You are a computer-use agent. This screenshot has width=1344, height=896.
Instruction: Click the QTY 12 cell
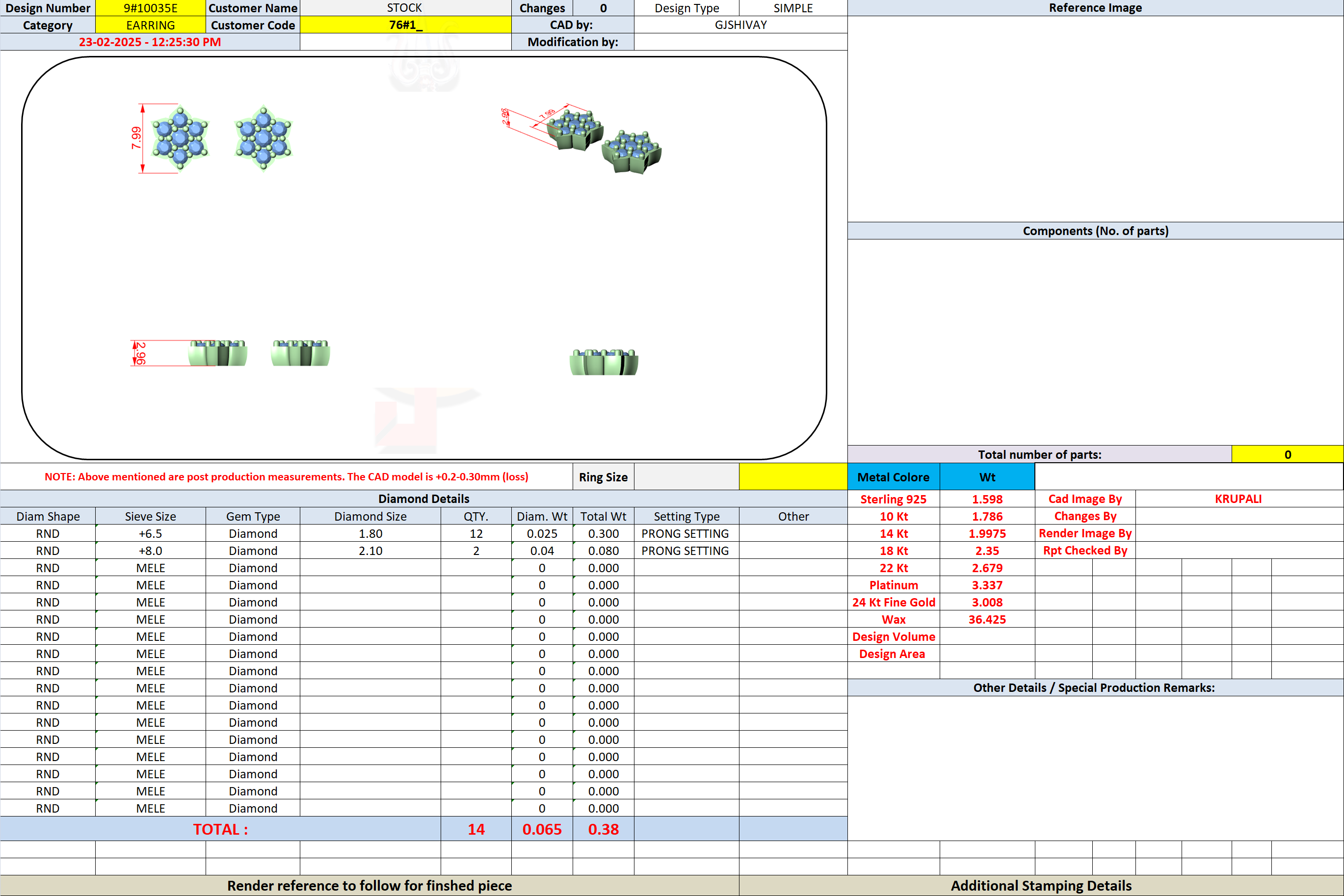tap(476, 534)
